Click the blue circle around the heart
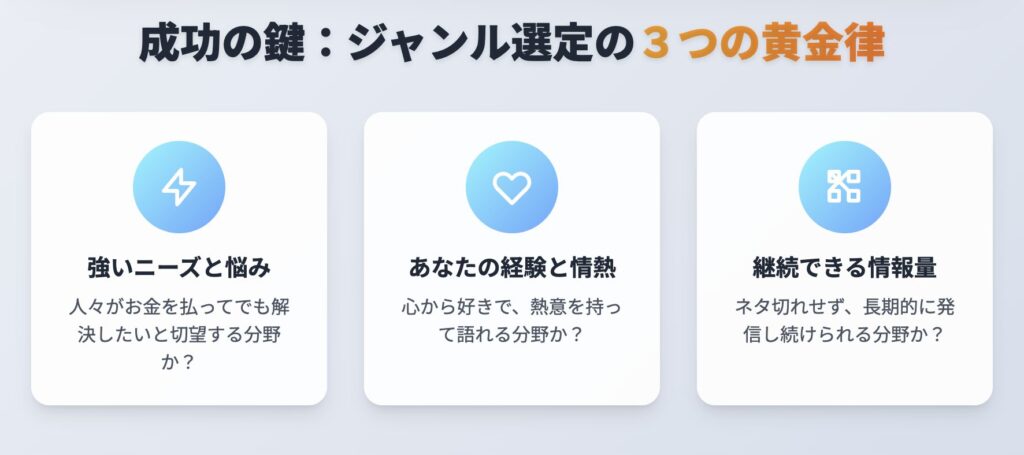Viewport: 1024px width, 455px height. click(511, 187)
